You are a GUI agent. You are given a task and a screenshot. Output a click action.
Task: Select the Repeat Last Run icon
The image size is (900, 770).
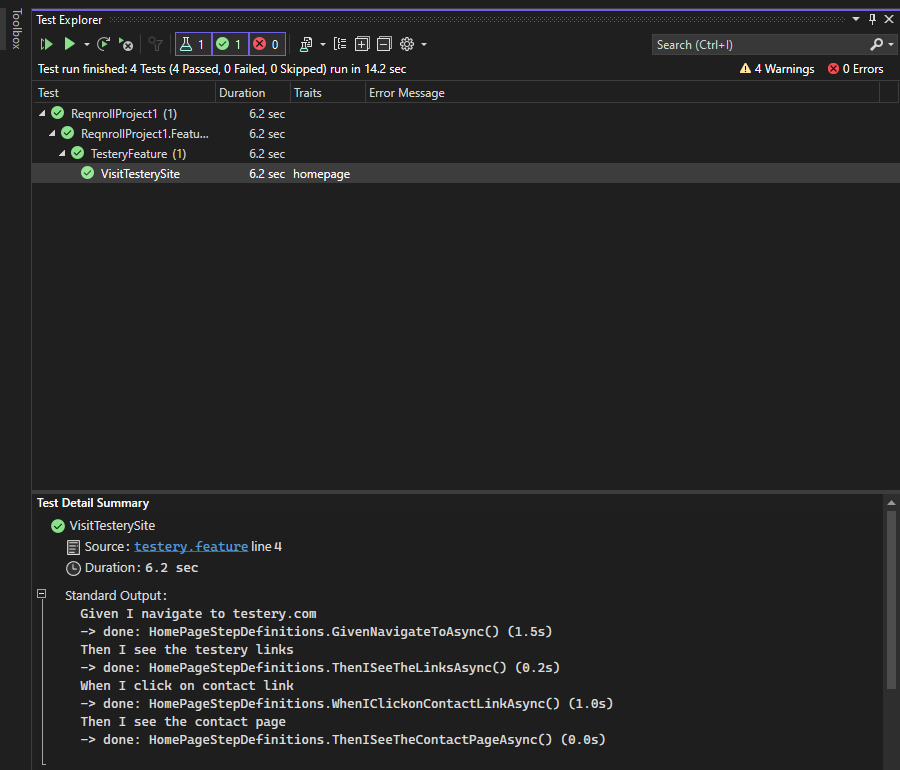104,44
